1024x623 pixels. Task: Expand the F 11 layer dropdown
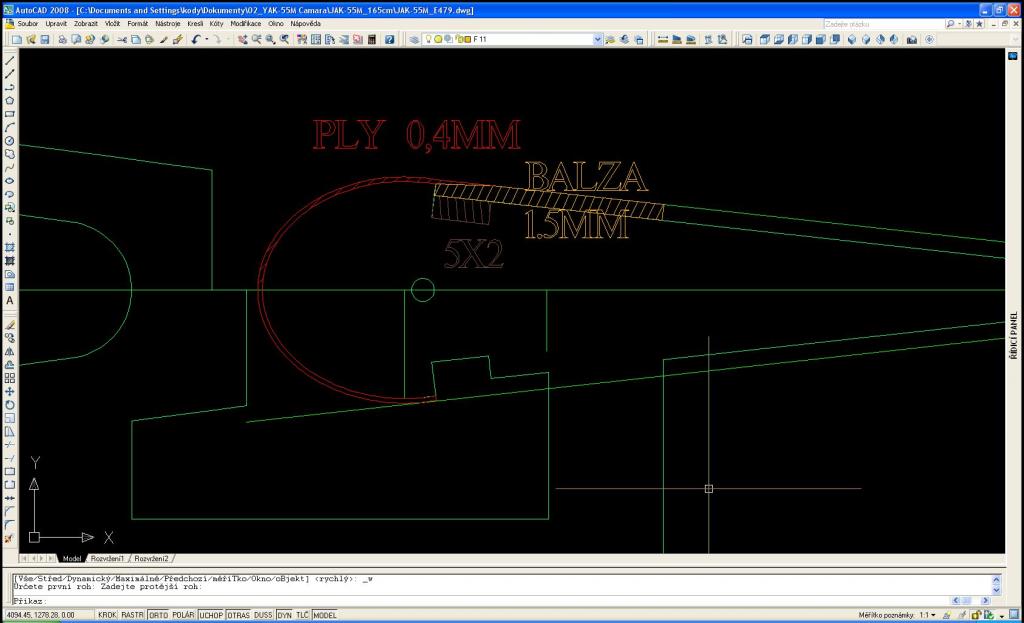pyautogui.click(x=598, y=39)
